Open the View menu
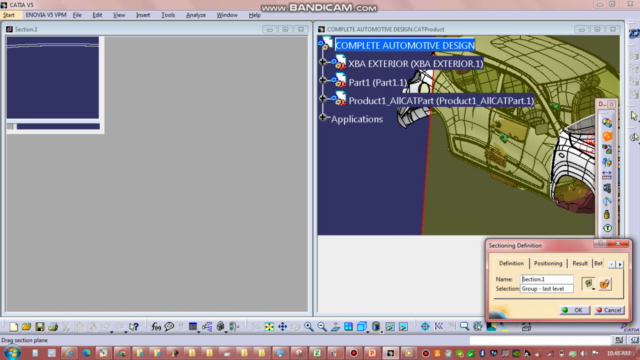The height and width of the screenshot is (360, 640). (x=119, y=15)
